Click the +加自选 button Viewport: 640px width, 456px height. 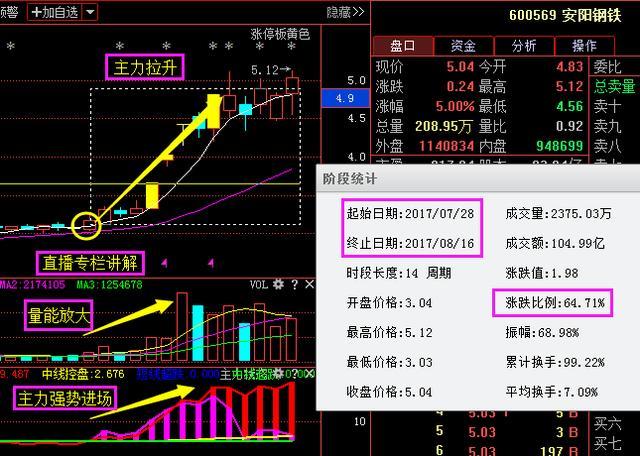[x=55, y=12]
